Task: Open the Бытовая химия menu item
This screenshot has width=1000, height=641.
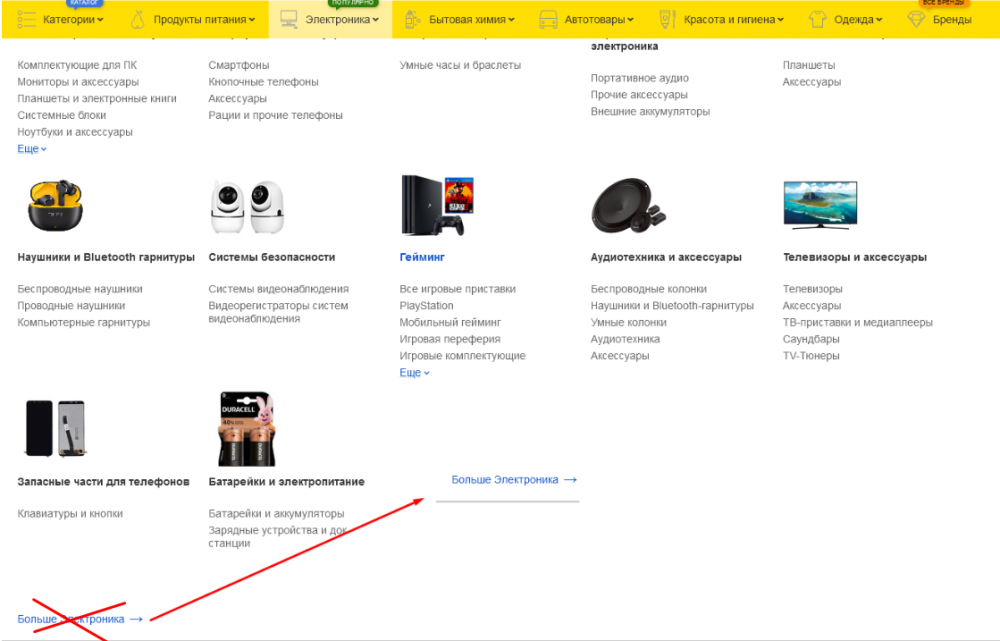Action: pos(471,19)
